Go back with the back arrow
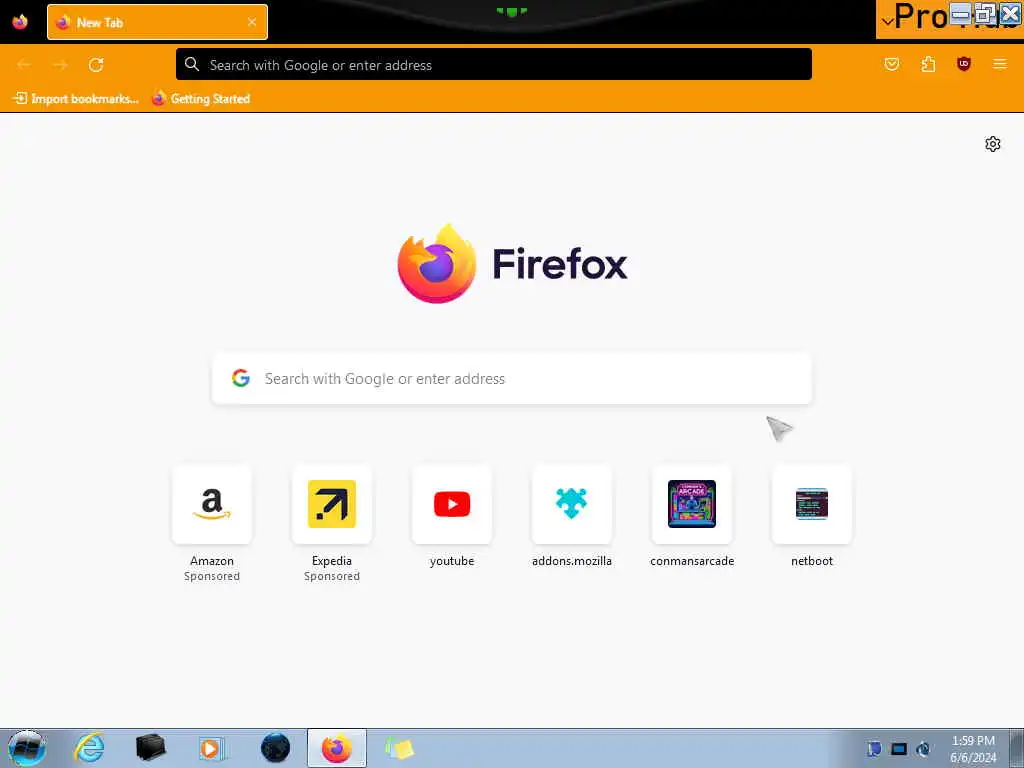The height and width of the screenshot is (768, 1024). pyautogui.click(x=24, y=65)
